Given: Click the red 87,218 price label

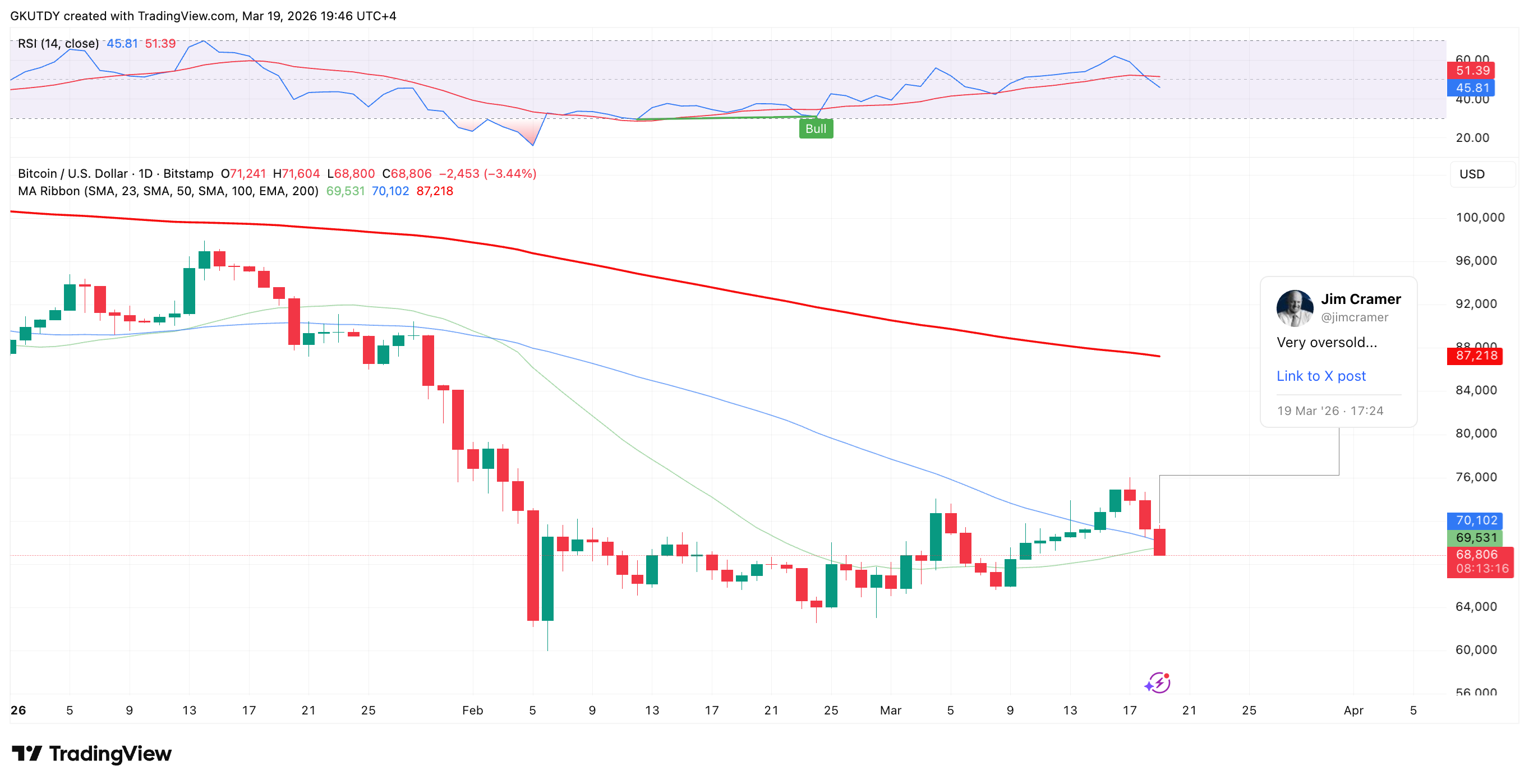Looking at the screenshot, I should coord(1476,356).
